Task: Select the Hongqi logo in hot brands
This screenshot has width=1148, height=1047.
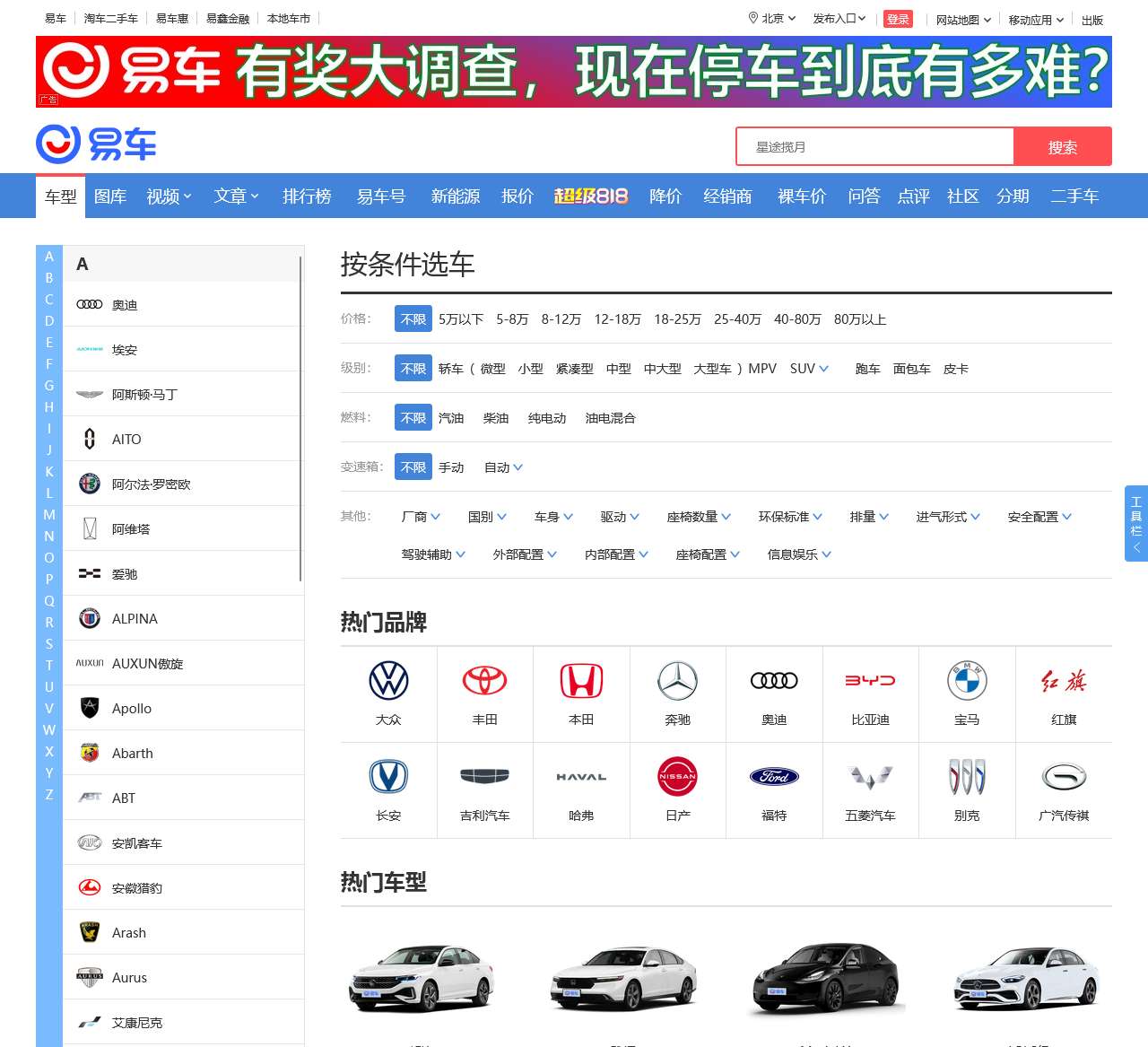Action: pyautogui.click(x=1064, y=681)
